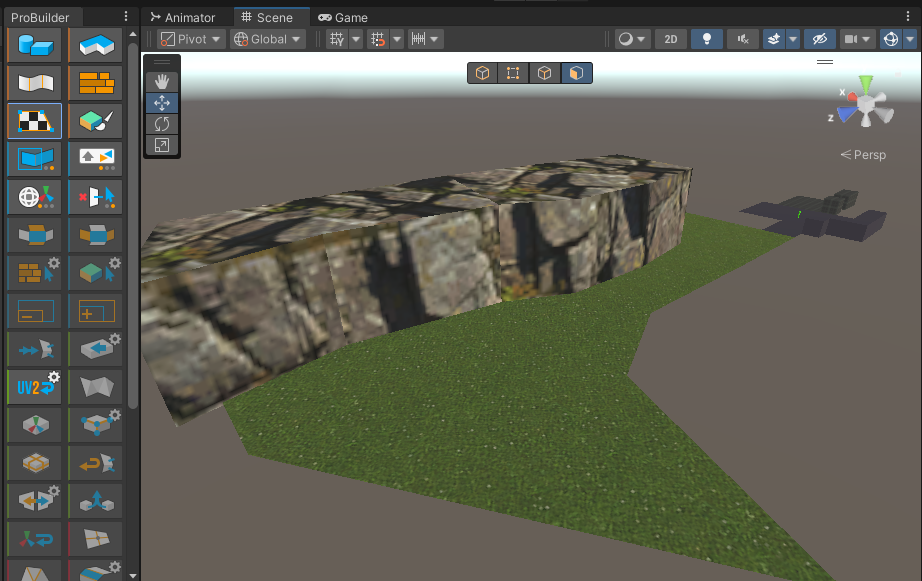Click the Triangulate zigzag mesh icon
This screenshot has width=922, height=581.
click(96, 387)
